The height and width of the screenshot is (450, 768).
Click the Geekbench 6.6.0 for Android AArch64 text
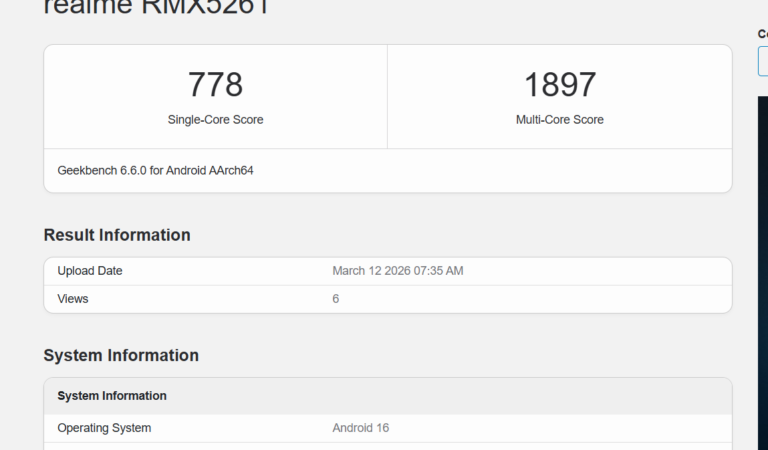(155, 171)
